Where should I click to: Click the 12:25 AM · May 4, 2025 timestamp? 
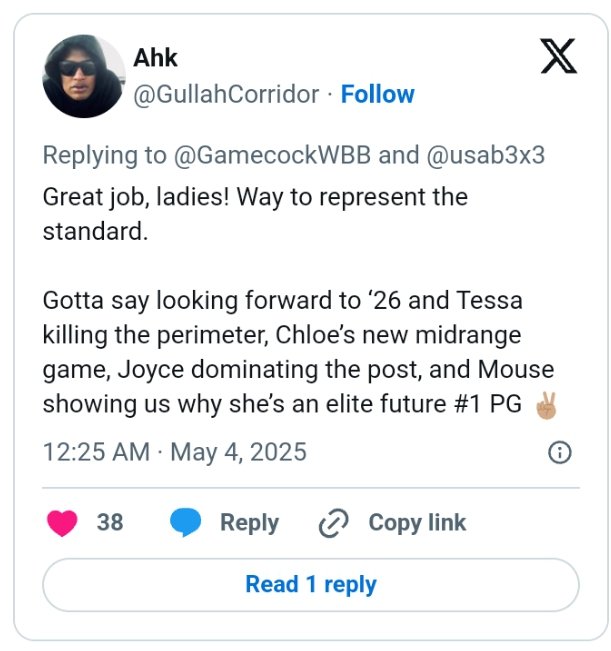[x=175, y=452]
